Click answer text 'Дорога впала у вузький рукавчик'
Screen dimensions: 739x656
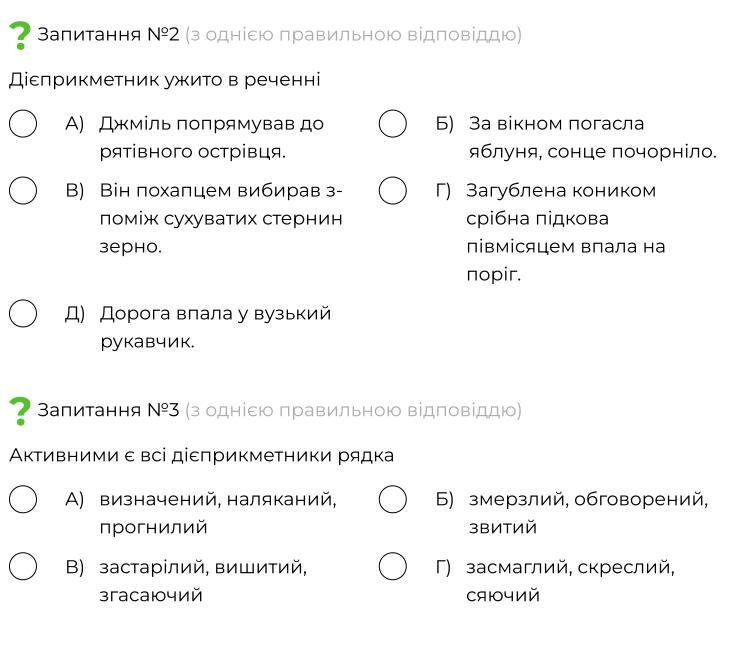click(215, 327)
